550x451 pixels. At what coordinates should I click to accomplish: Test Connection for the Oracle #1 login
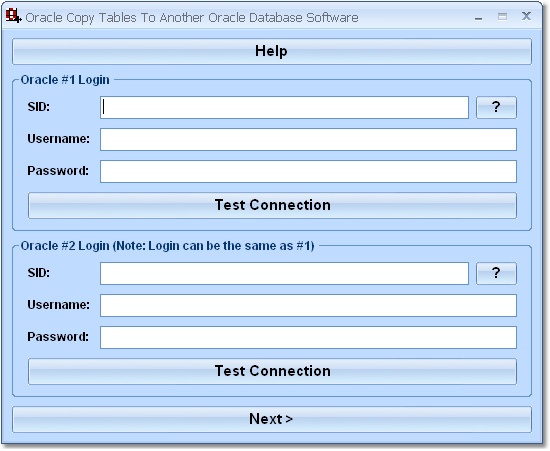272,205
